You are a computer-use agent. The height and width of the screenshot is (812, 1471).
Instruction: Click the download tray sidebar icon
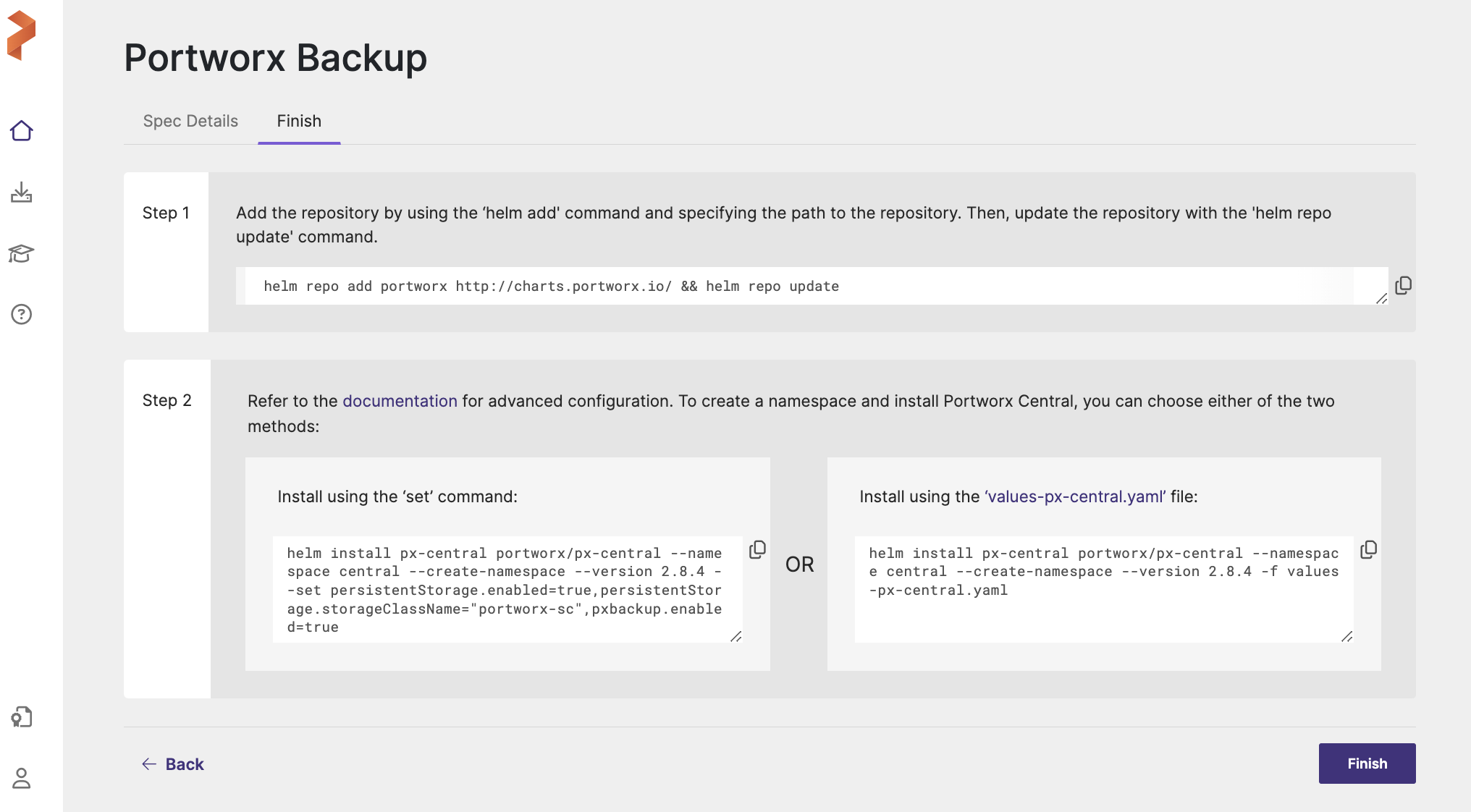point(22,193)
